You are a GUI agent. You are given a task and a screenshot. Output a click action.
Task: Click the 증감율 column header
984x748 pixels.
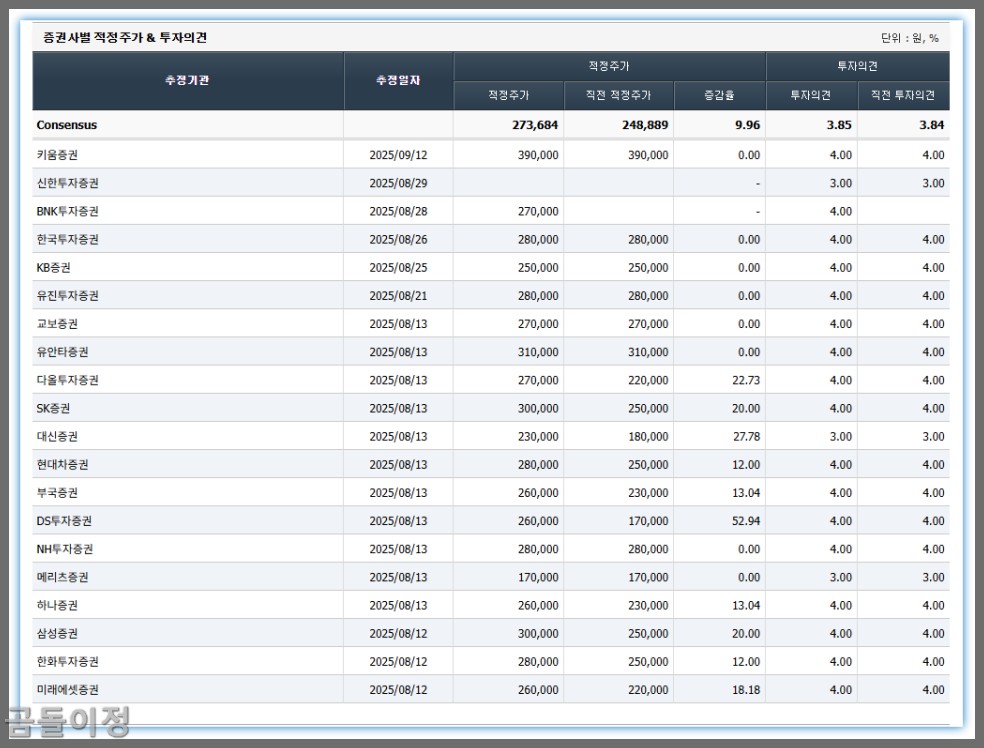click(x=719, y=95)
